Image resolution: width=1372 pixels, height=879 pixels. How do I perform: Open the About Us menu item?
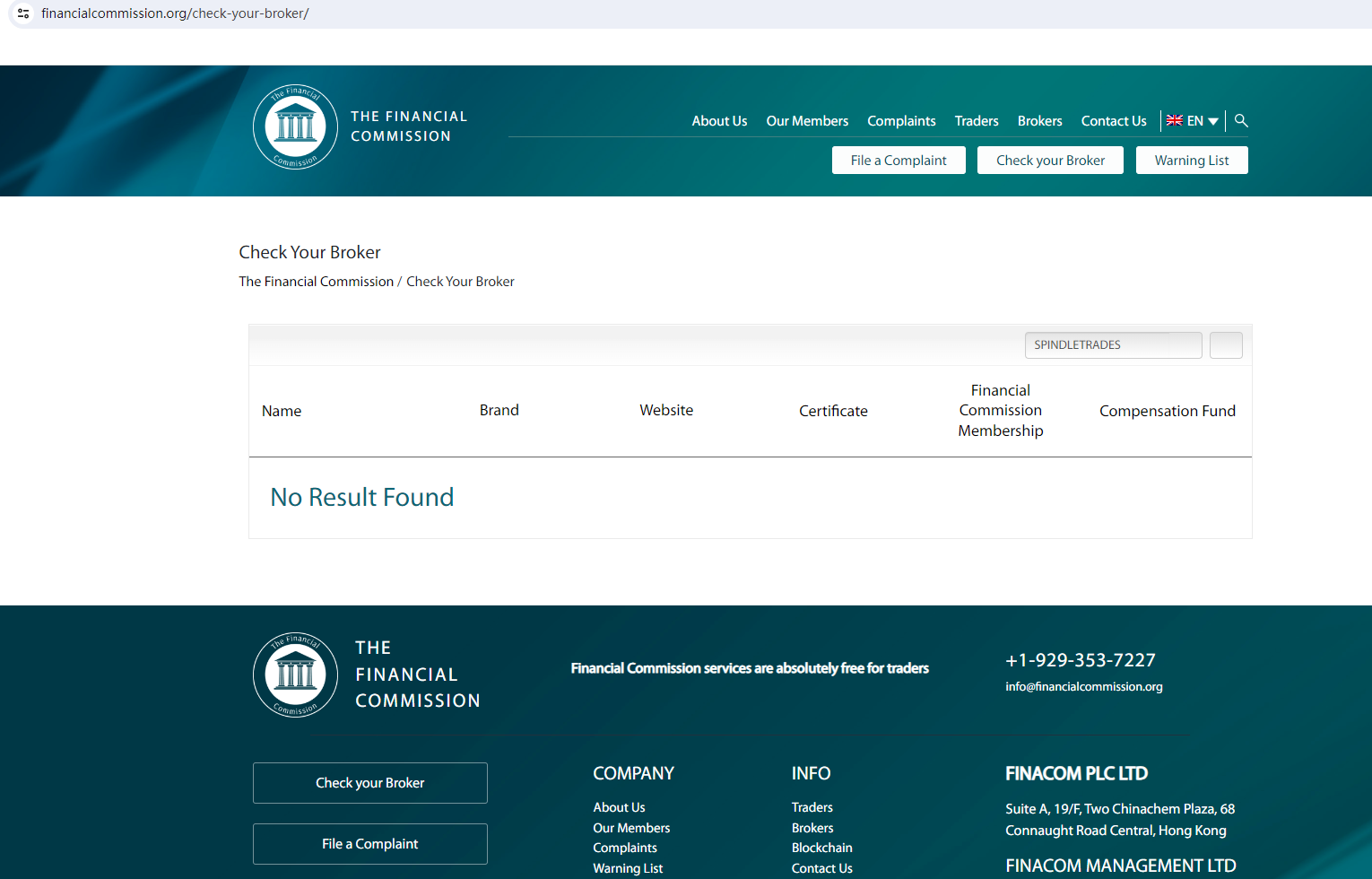(719, 121)
